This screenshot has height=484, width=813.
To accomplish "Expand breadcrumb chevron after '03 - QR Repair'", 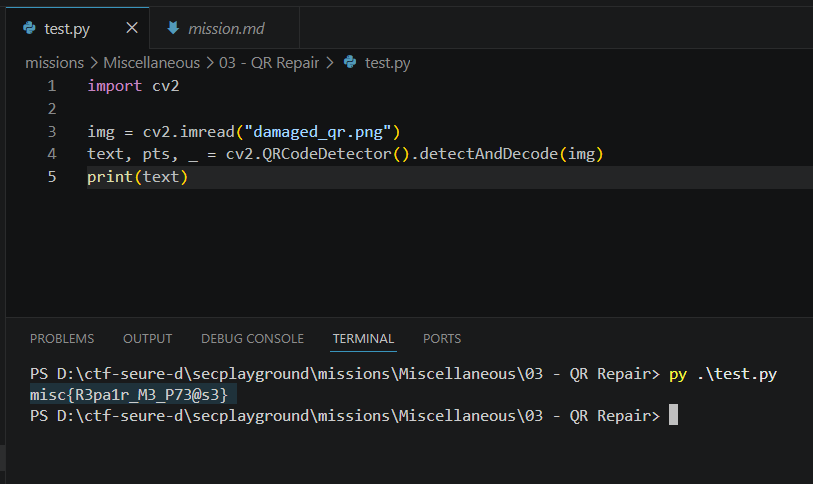I will (x=330, y=63).
